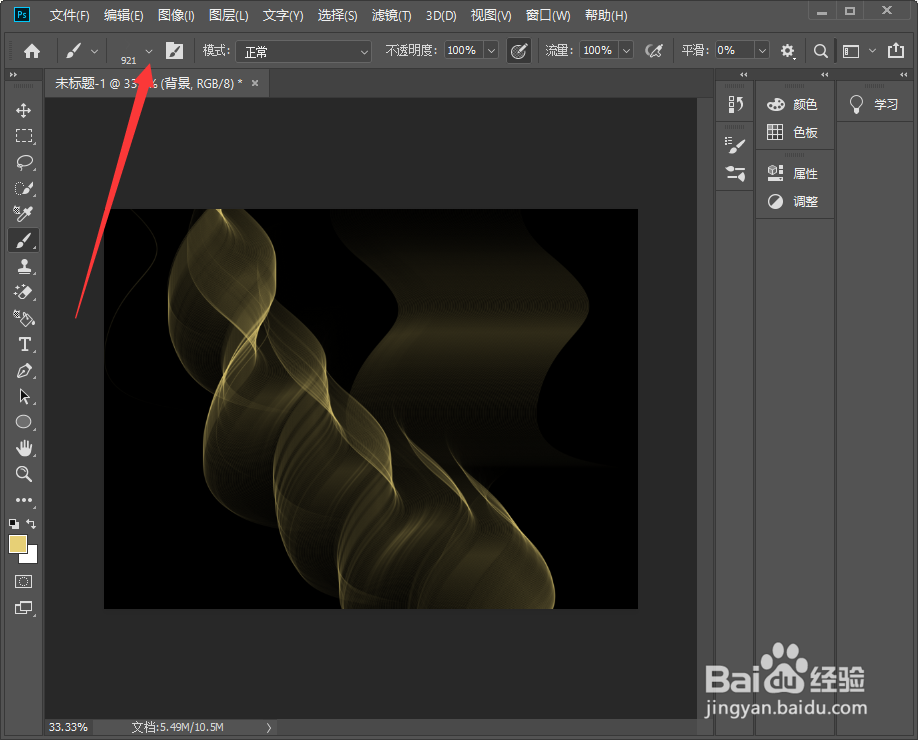Open smoothing options gear
This screenshot has width=918, height=740.
point(788,51)
